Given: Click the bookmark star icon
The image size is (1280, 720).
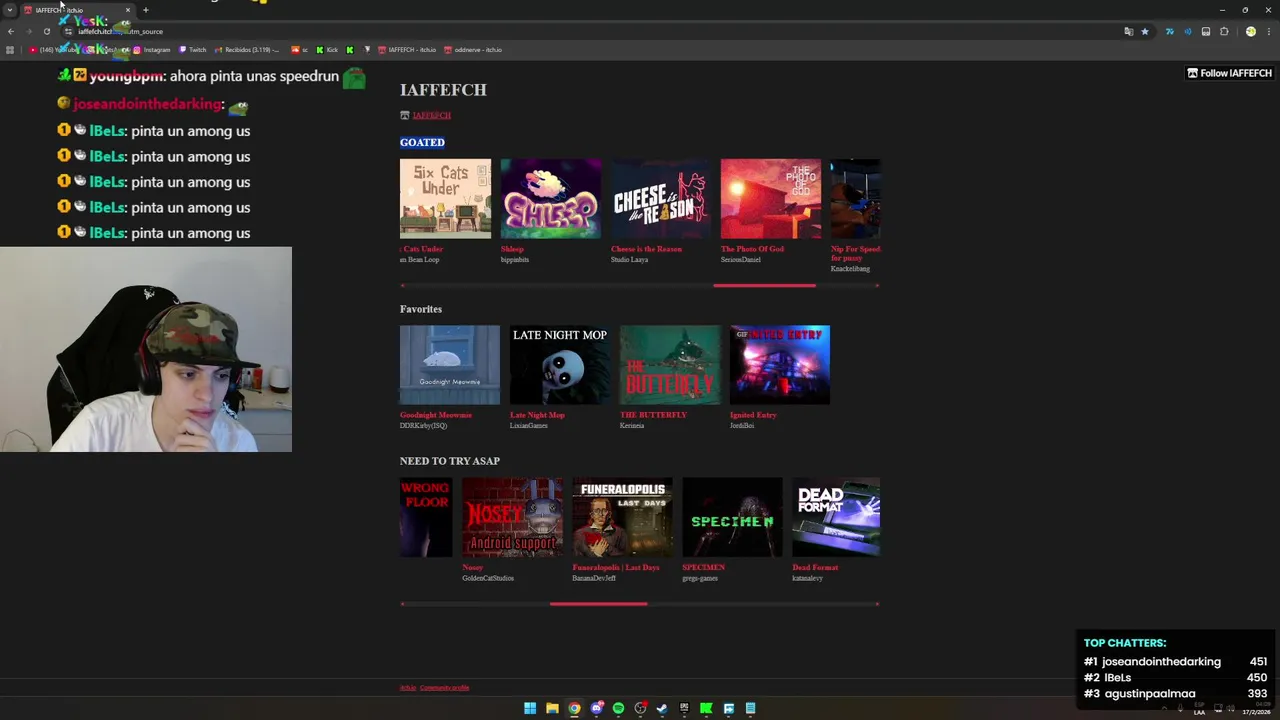Looking at the screenshot, I should 1145,31.
